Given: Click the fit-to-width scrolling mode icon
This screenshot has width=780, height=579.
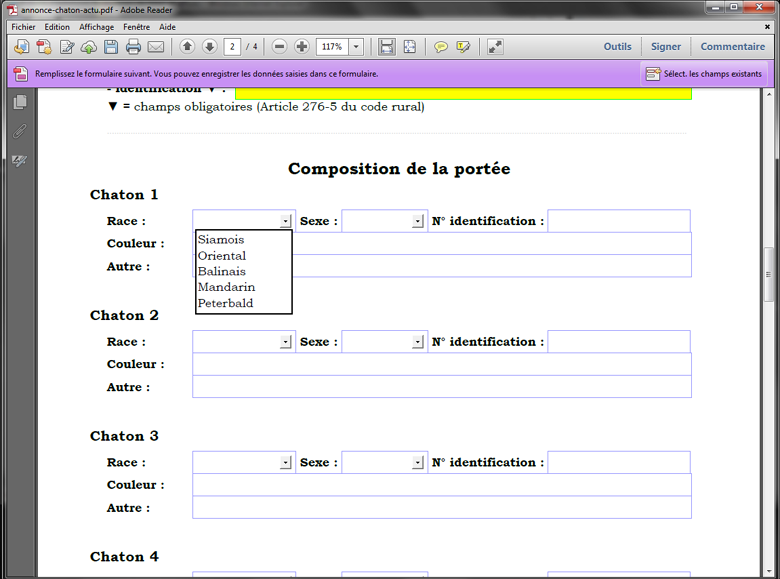Looking at the screenshot, I should pyautogui.click(x=387, y=47).
